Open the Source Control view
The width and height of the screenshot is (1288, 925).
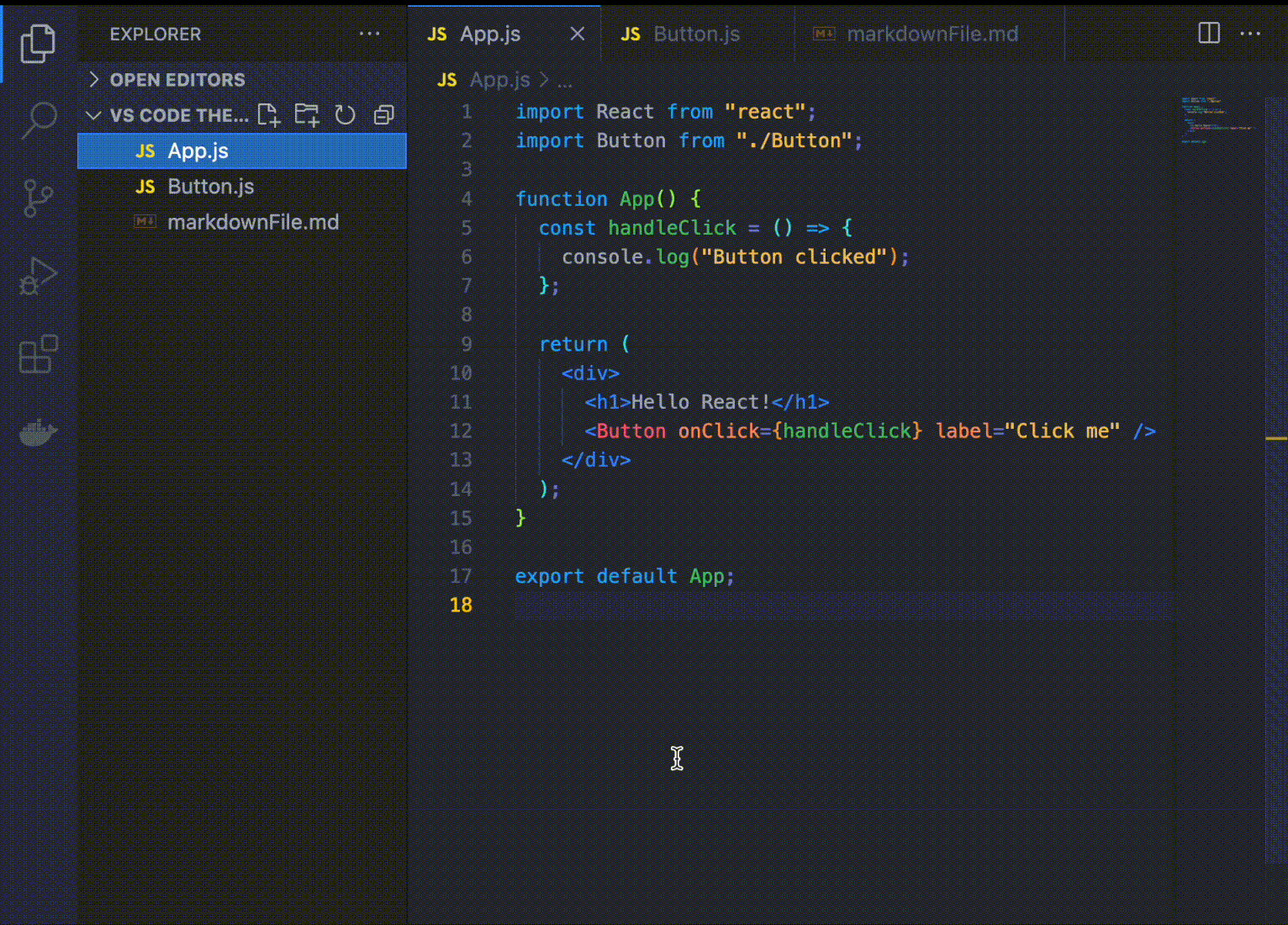pos(38,198)
